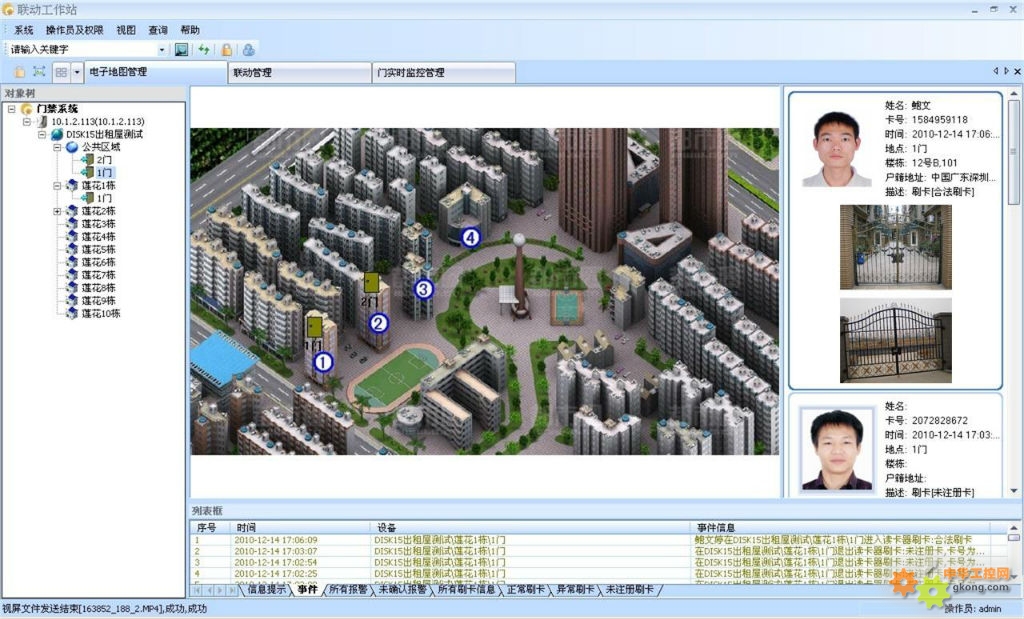Open the 操作员及权限 menu

[x=74, y=30]
